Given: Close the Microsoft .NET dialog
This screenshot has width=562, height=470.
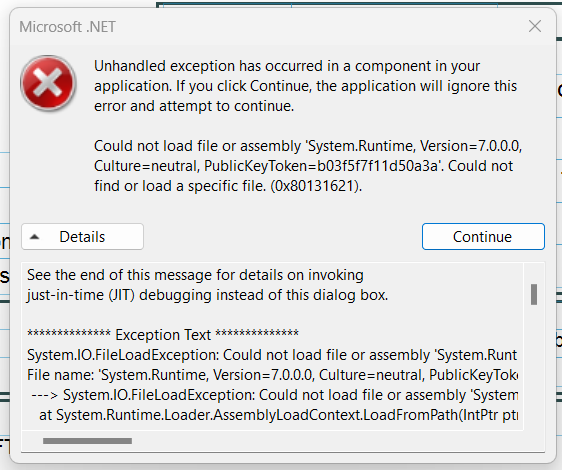Looking at the screenshot, I should click(x=535, y=26).
